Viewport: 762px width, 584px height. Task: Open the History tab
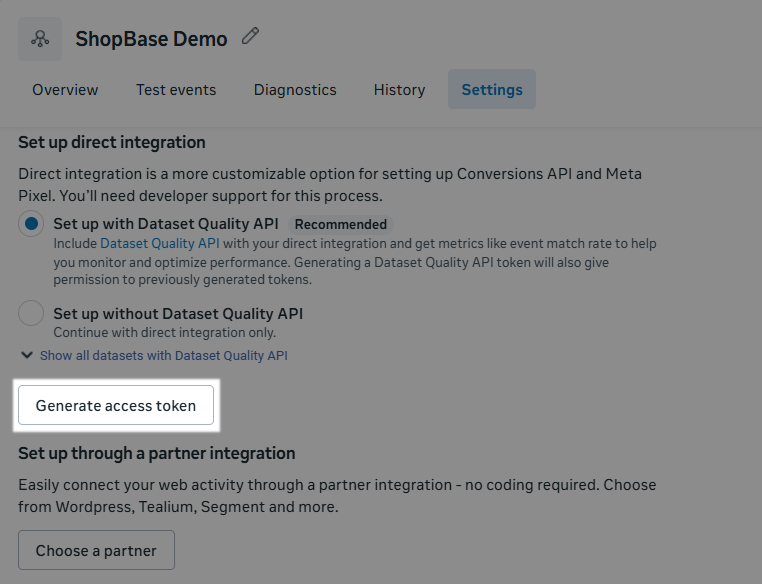(399, 90)
